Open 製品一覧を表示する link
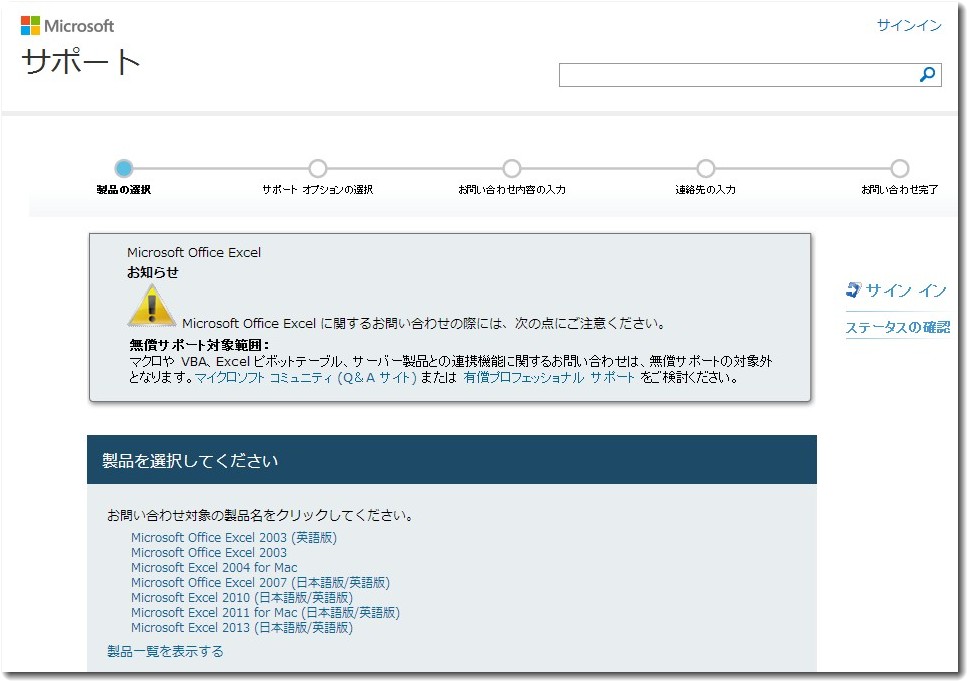The width and height of the screenshot is (967, 681). (165, 651)
